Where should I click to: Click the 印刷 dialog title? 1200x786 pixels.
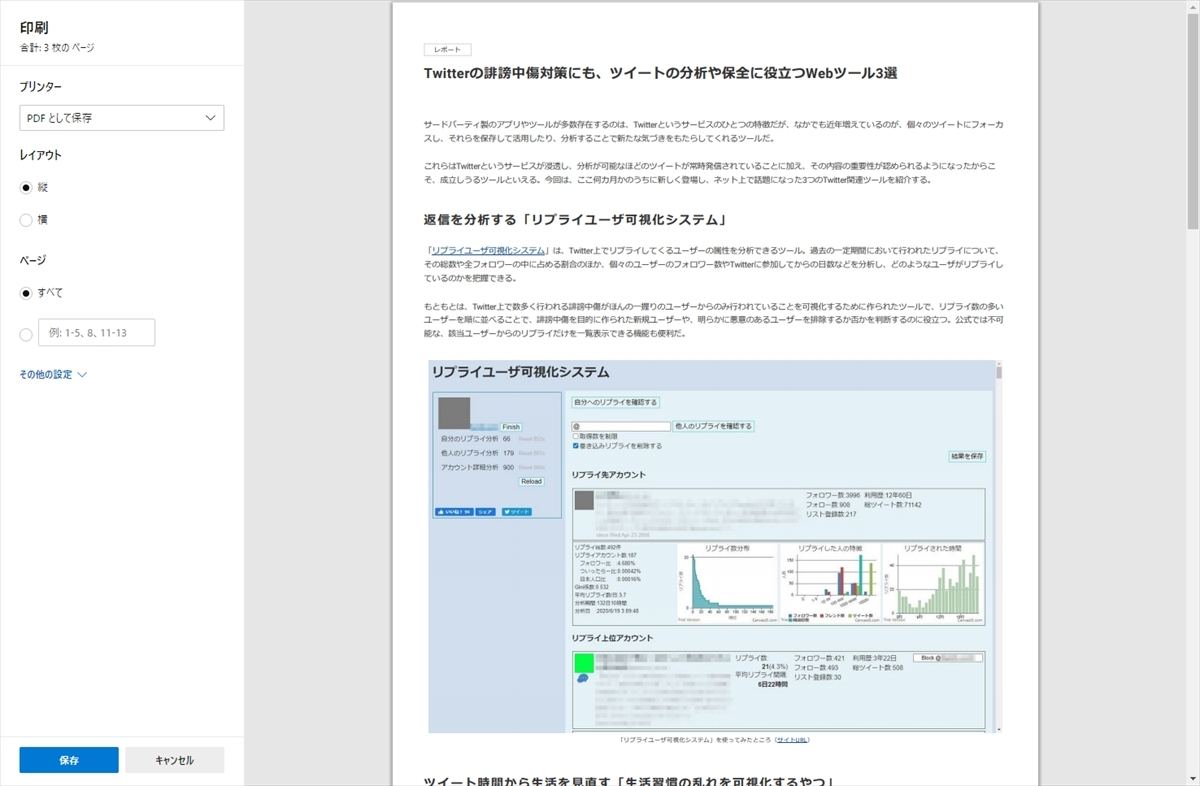click(33, 27)
